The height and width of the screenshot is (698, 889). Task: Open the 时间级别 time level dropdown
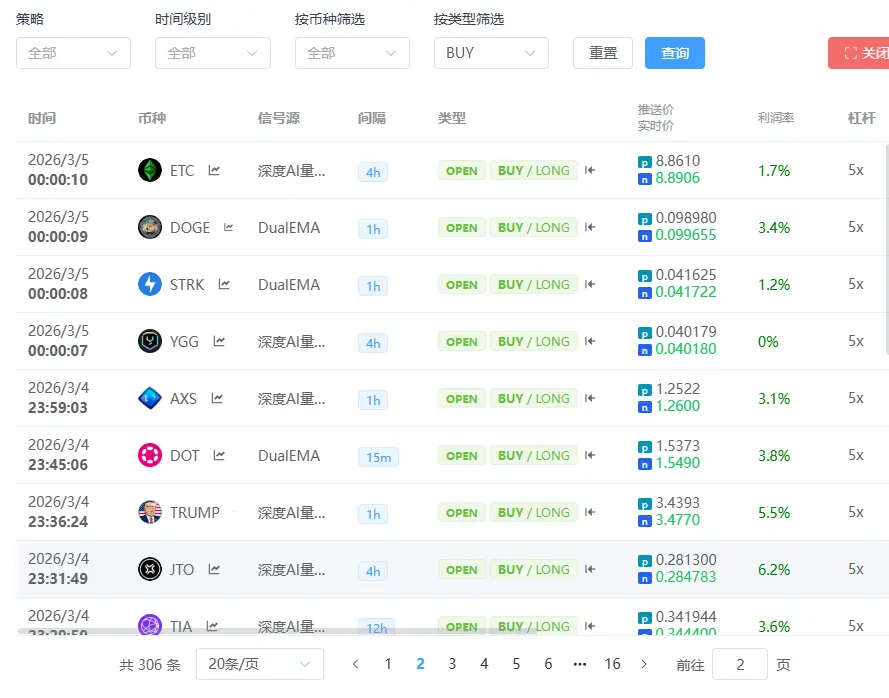pyautogui.click(x=213, y=53)
